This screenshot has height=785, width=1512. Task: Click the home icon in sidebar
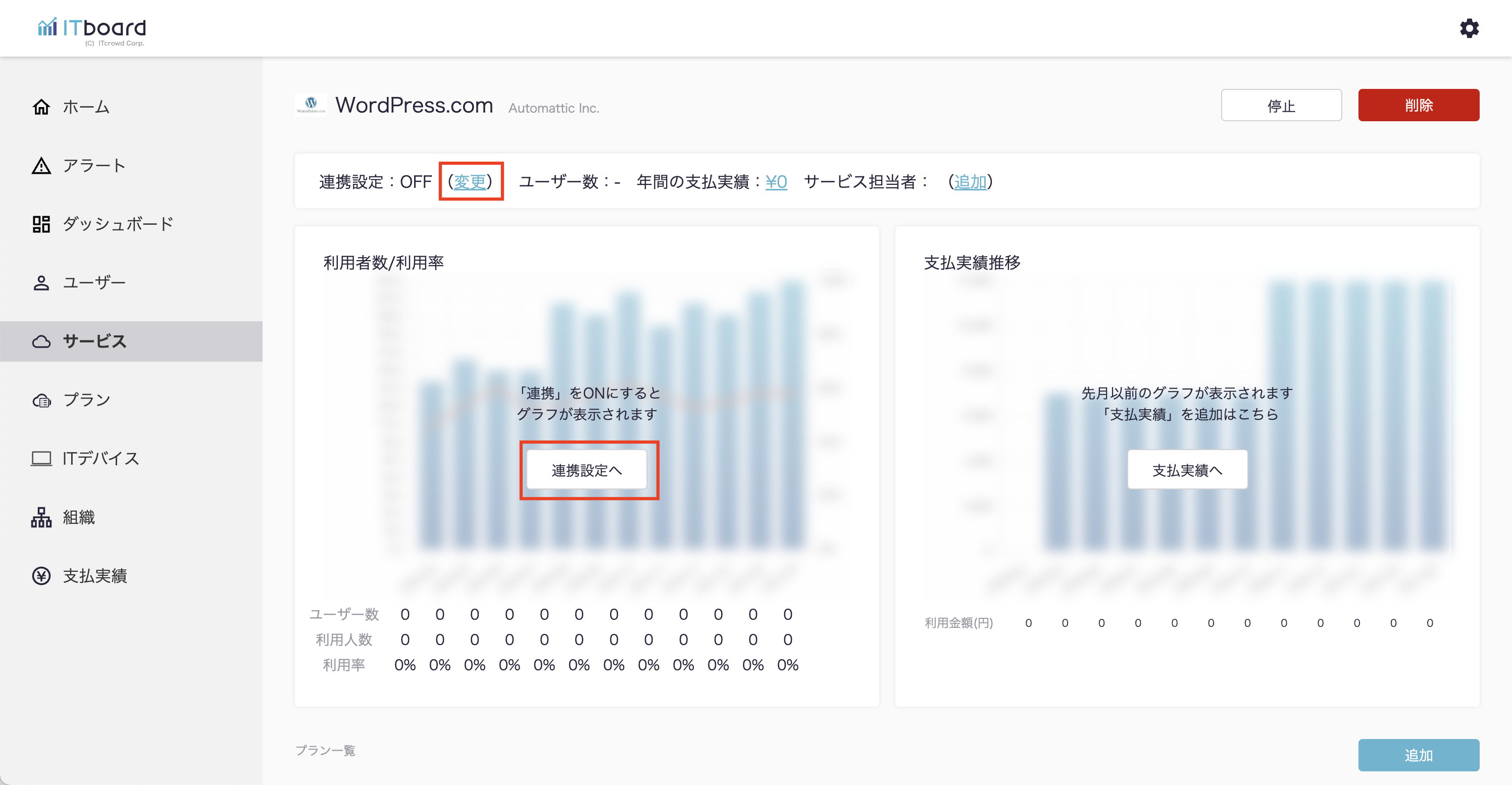(x=41, y=107)
